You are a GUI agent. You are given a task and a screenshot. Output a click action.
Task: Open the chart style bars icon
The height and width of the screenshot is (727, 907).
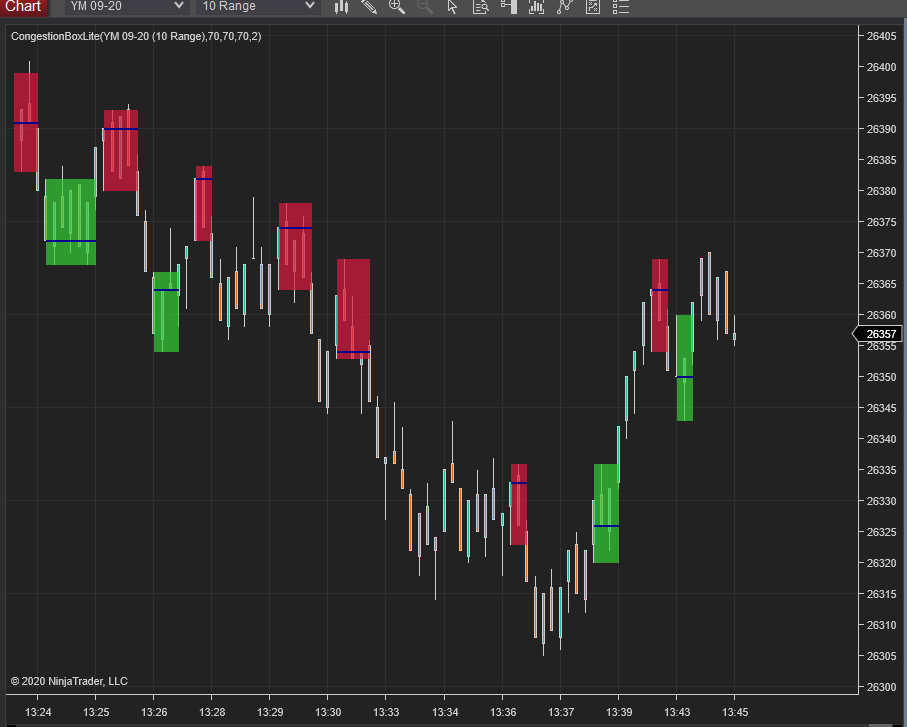point(341,7)
